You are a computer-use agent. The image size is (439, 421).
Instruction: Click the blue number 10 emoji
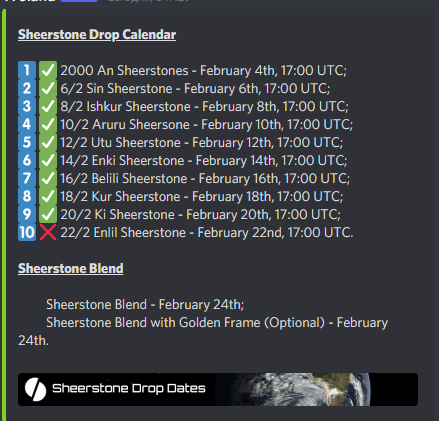(x=27, y=232)
